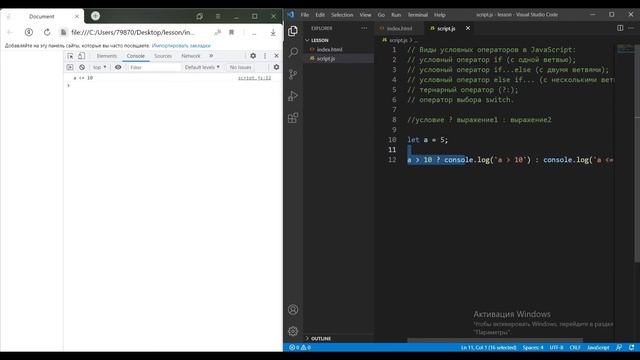Switch to the Elements tab in DevTools
The width and height of the screenshot is (640, 360).
[x=107, y=56]
